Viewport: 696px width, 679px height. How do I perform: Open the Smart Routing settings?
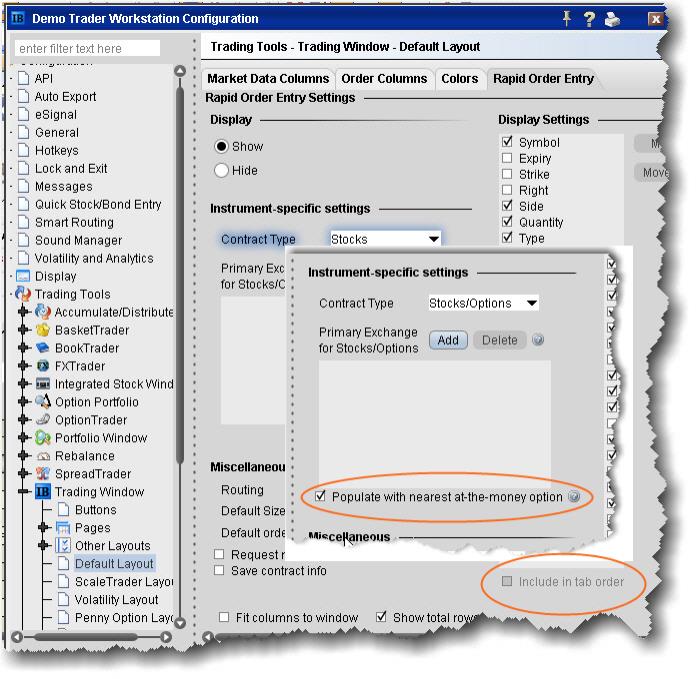point(74,222)
